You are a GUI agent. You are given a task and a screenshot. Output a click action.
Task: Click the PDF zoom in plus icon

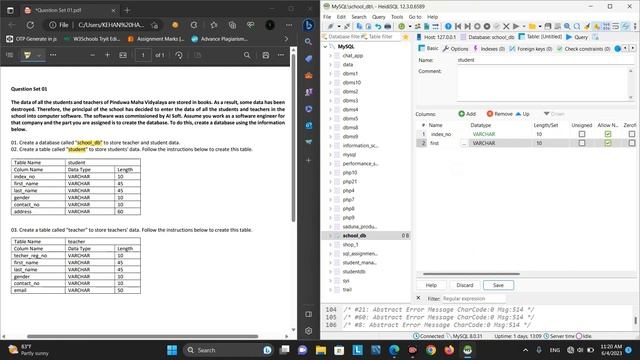pyautogui.click(x=107, y=55)
